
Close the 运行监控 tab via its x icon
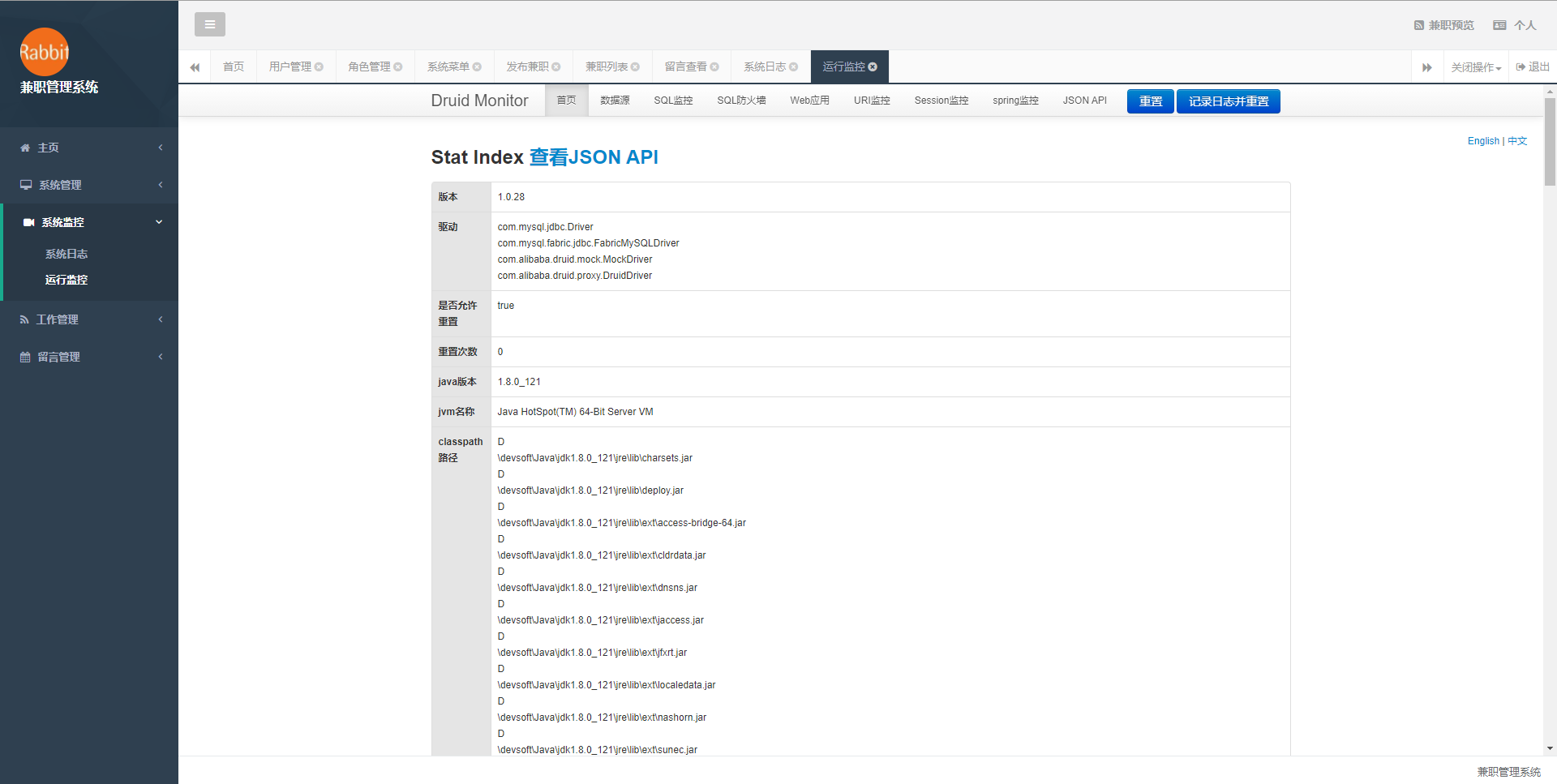873,66
